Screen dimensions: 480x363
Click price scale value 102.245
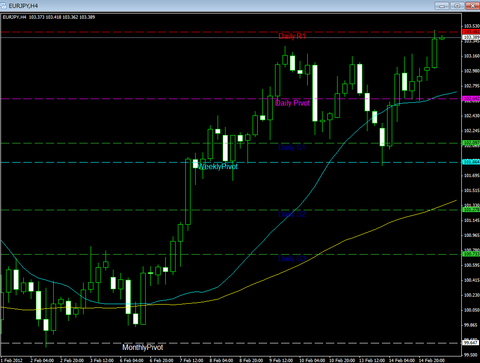point(472,131)
